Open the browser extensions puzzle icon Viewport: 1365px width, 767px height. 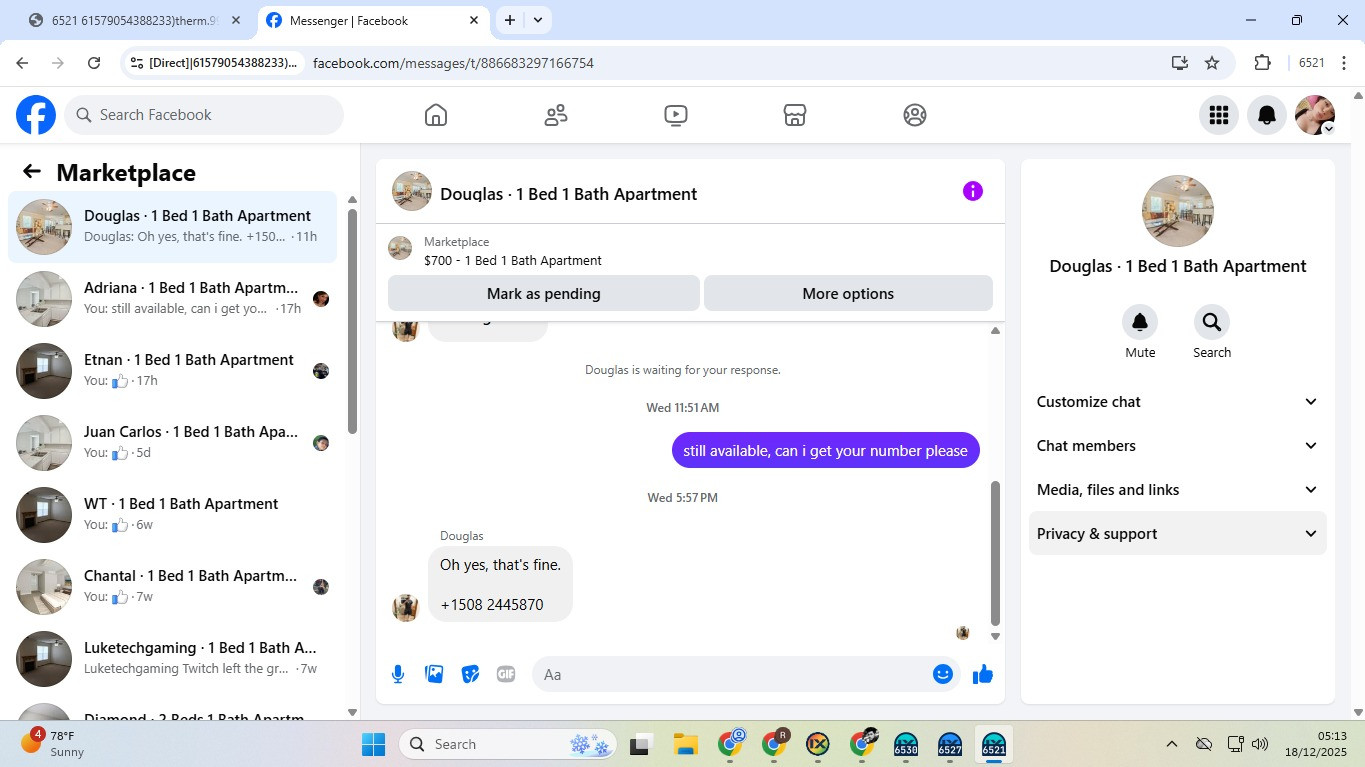tap(1262, 63)
